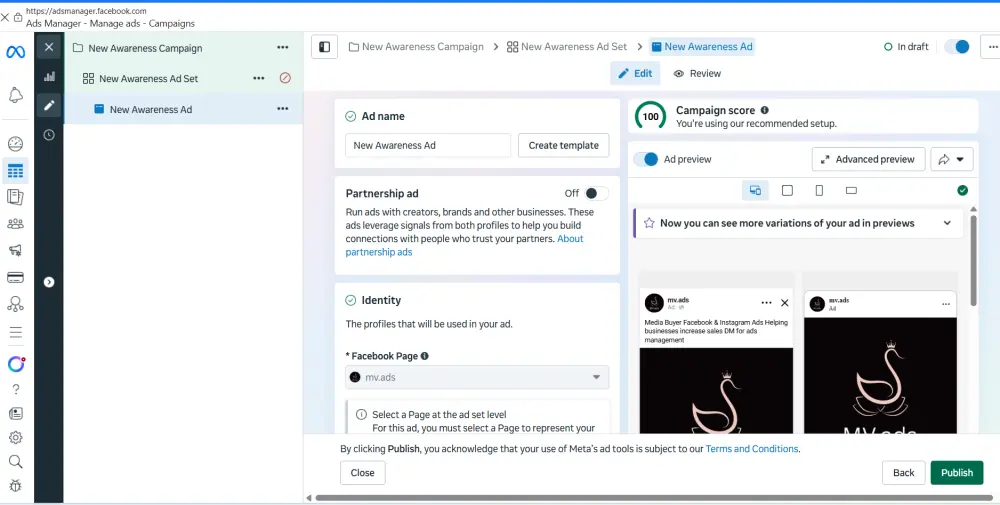Open Meta AI colorful circle icon
The height and width of the screenshot is (505, 1000).
15,364
